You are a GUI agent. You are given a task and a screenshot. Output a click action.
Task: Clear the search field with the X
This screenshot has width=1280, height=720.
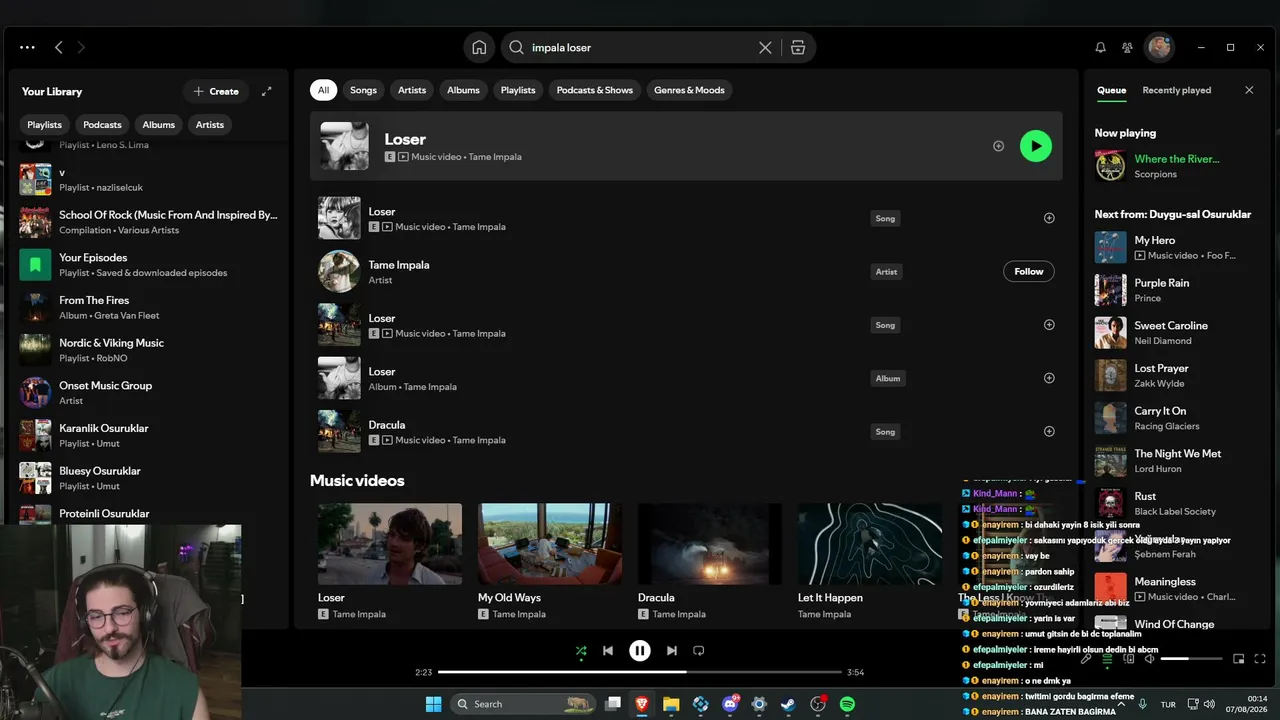point(765,47)
